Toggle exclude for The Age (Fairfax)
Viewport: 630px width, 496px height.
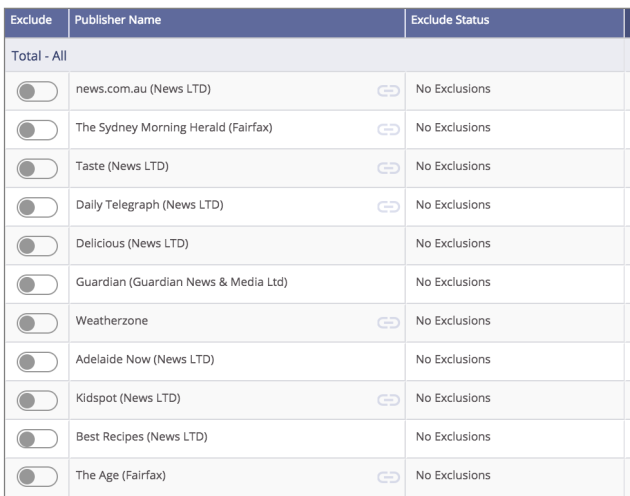(x=37, y=476)
